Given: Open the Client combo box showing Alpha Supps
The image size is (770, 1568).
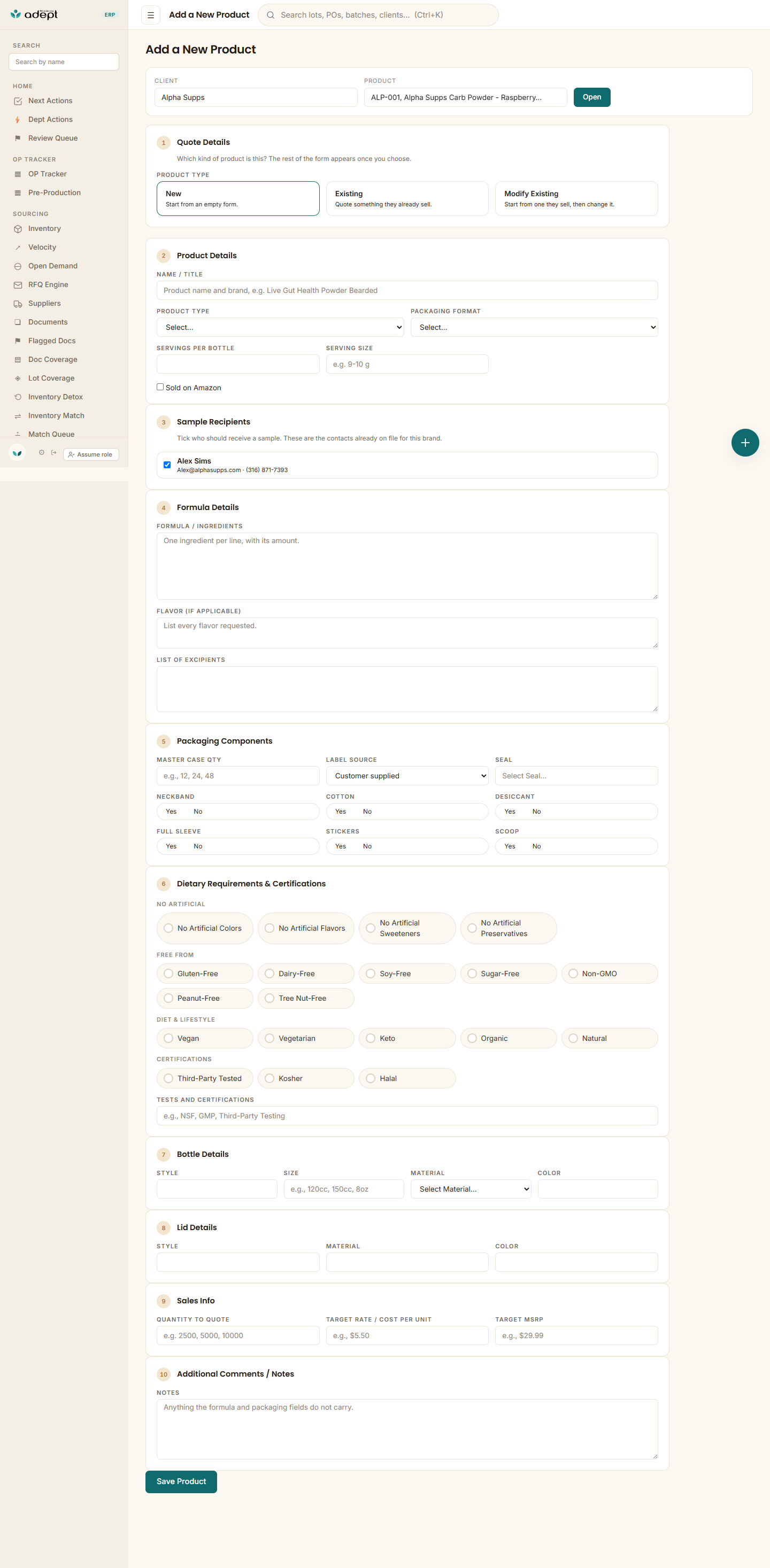Looking at the screenshot, I should click(256, 97).
